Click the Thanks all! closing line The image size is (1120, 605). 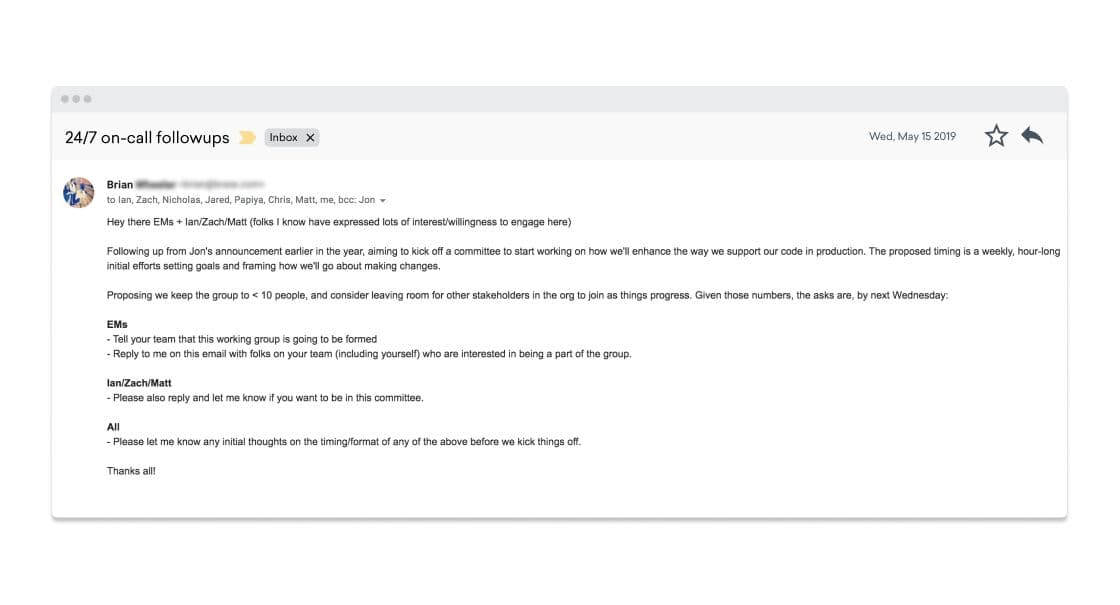(131, 471)
